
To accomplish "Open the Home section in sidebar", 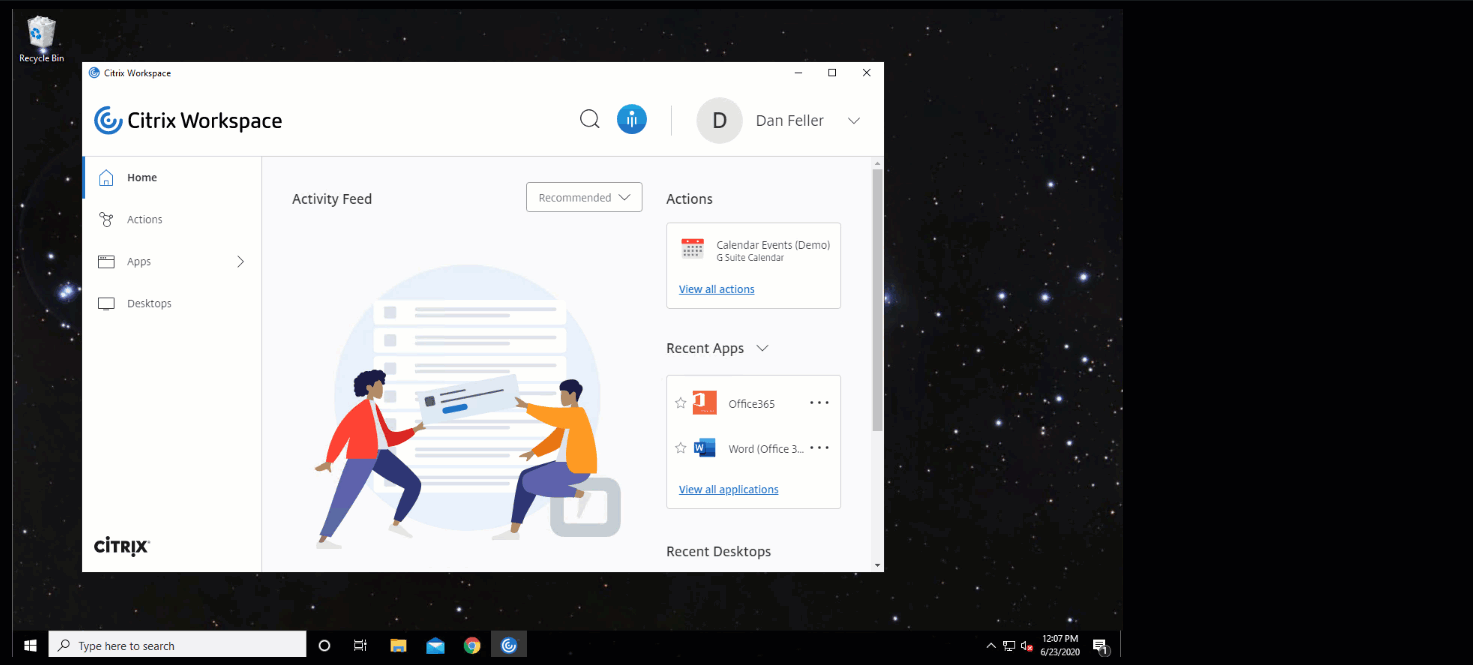I will point(141,177).
